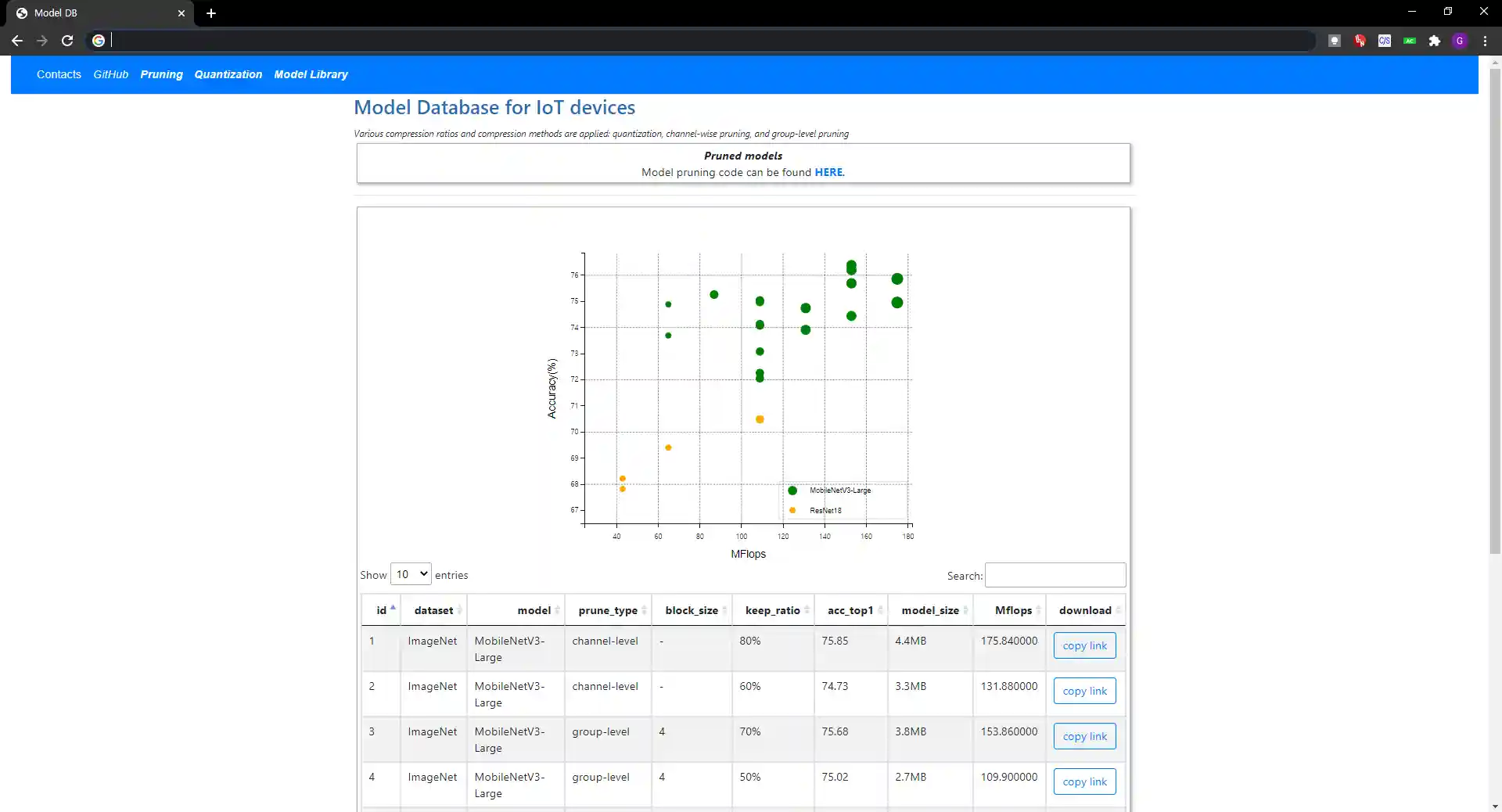Expand the Show entries dropdown

coord(411,574)
